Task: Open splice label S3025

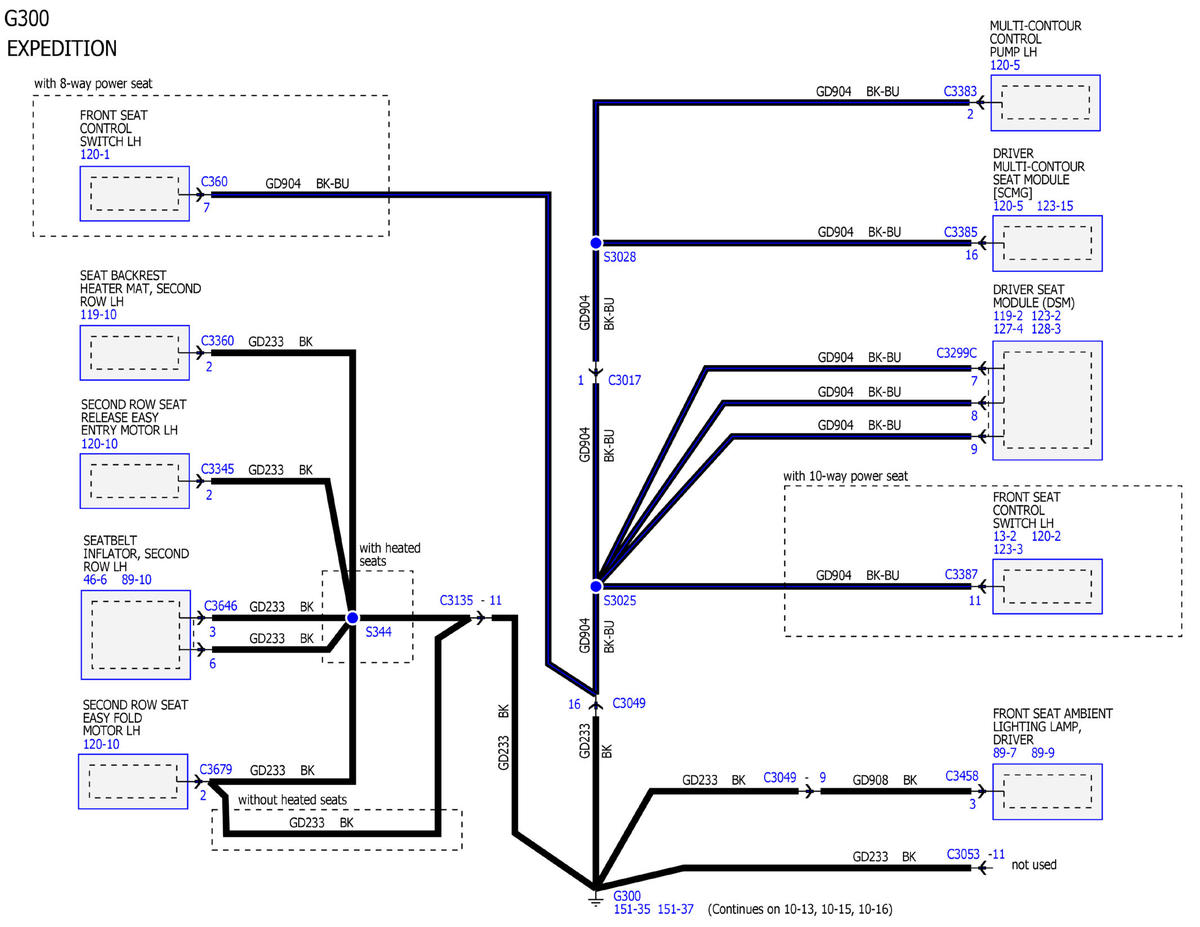Action: coord(619,600)
